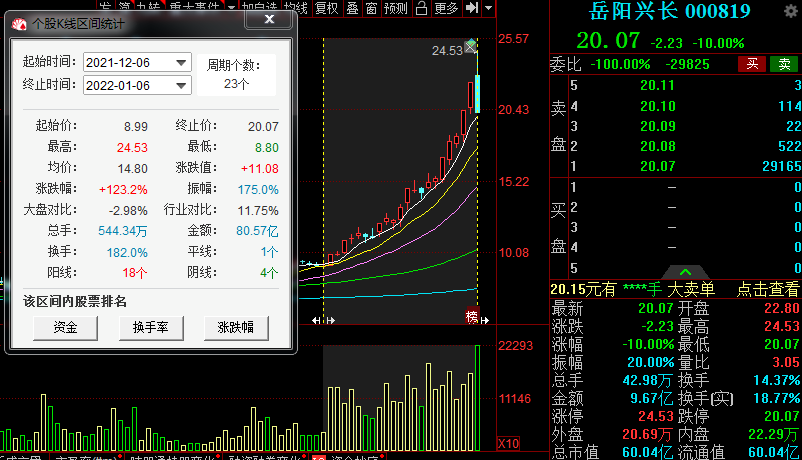Screen dimensions: 802x460
Task: Close the K线区间统计 dialog
Action: [269, 19]
